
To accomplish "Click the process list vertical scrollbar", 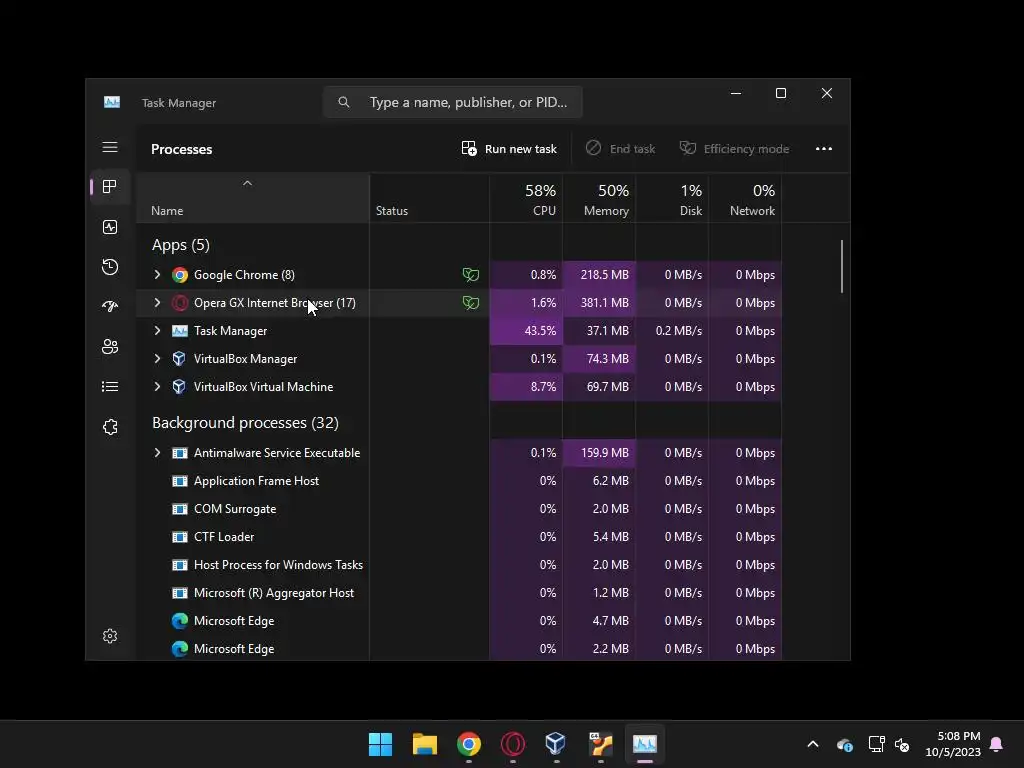I will 842,266.
